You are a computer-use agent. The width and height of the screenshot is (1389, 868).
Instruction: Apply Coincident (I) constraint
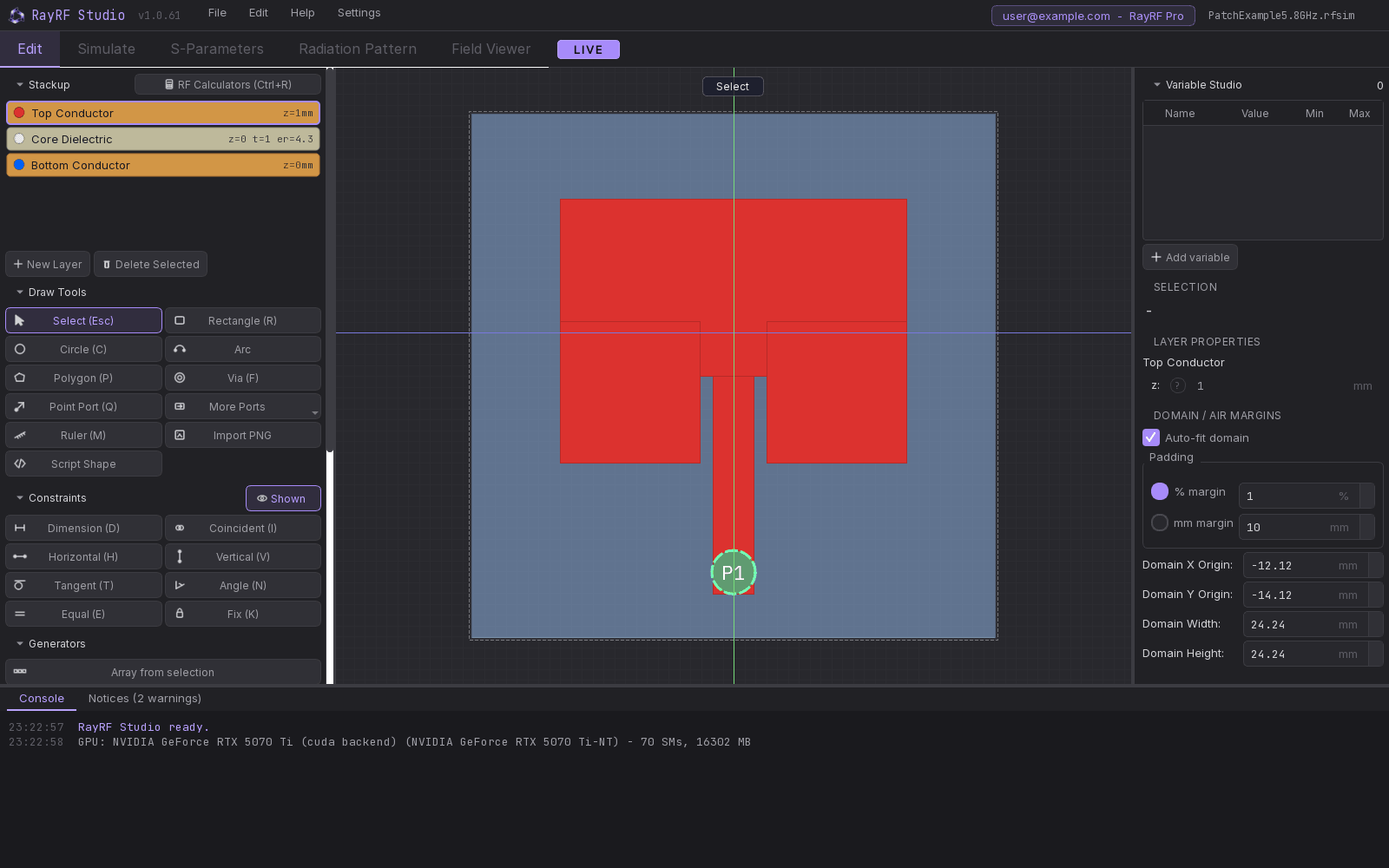tap(243, 528)
